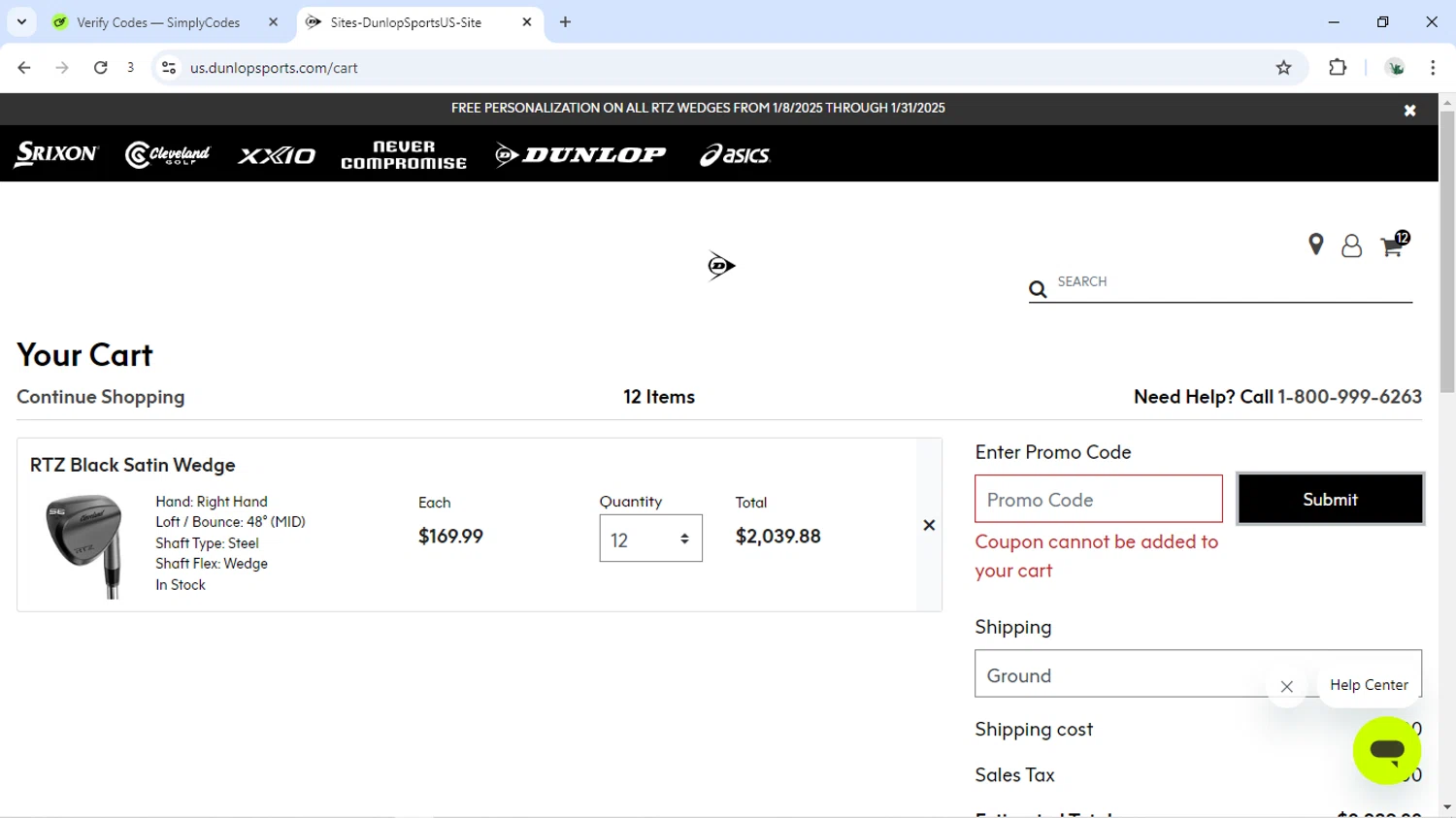Click the $2,039.88 total price
Image resolution: width=1456 pixels, height=818 pixels.
pyautogui.click(x=778, y=537)
